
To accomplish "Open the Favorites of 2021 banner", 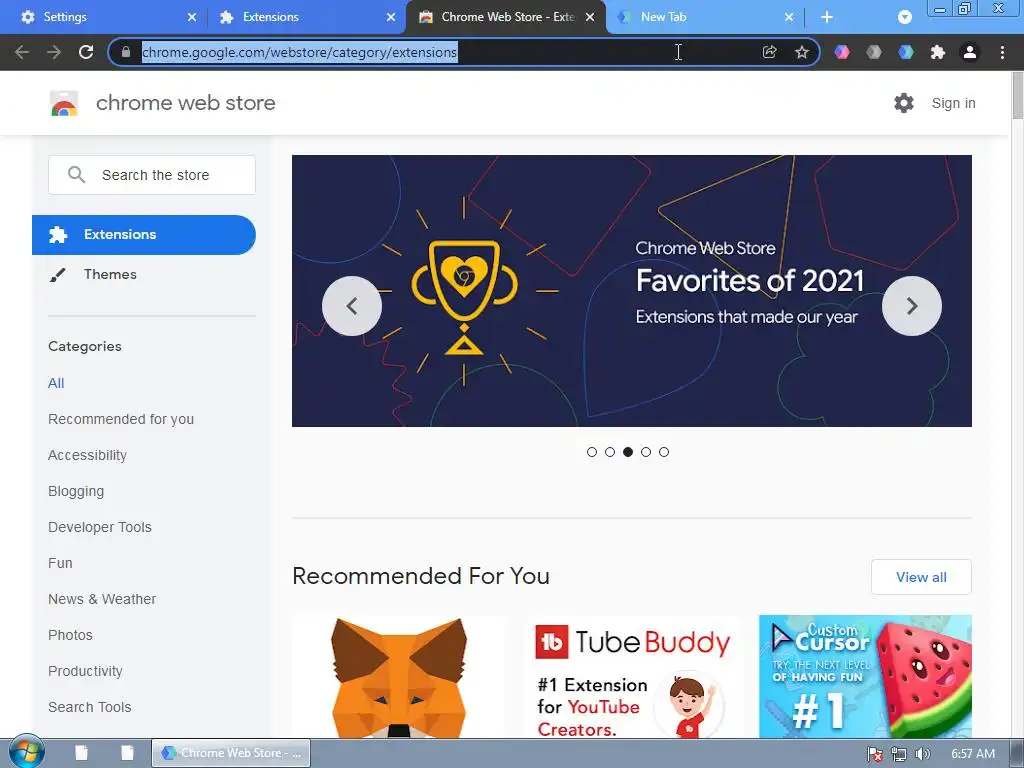I will [632, 291].
